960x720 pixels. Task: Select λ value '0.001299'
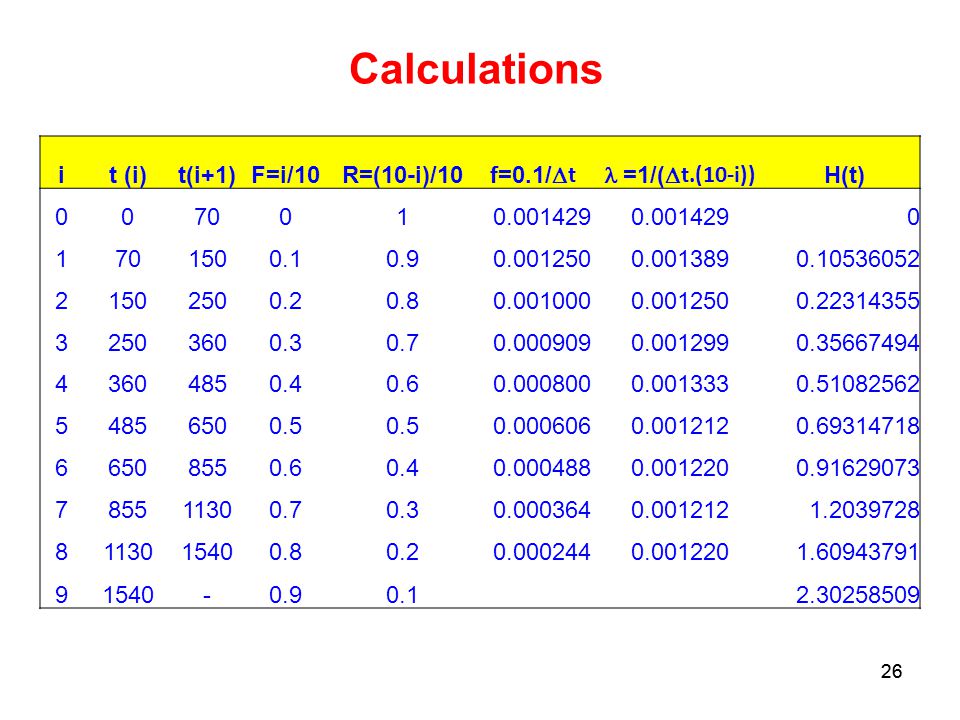coord(680,342)
